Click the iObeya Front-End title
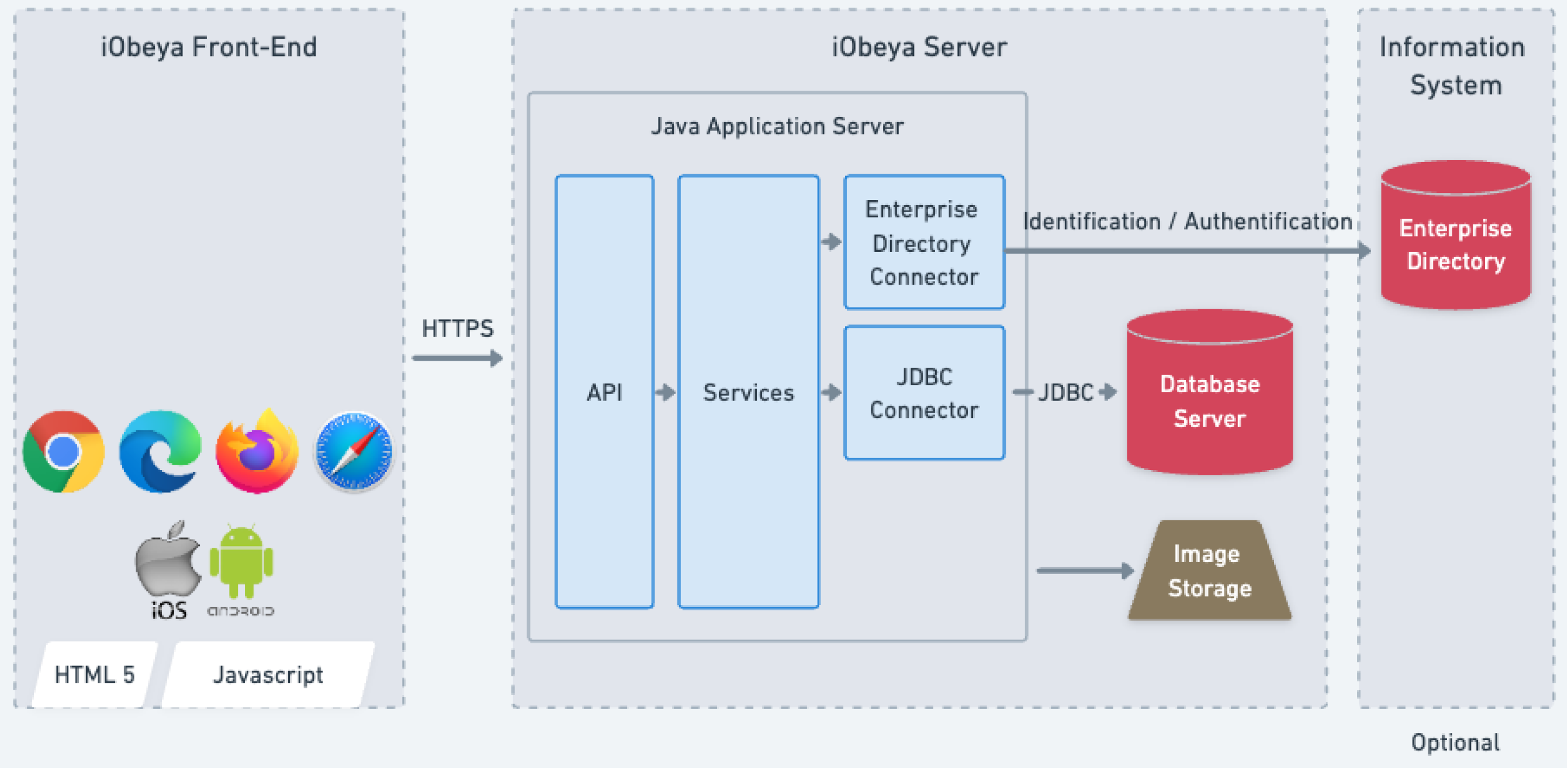 209,47
